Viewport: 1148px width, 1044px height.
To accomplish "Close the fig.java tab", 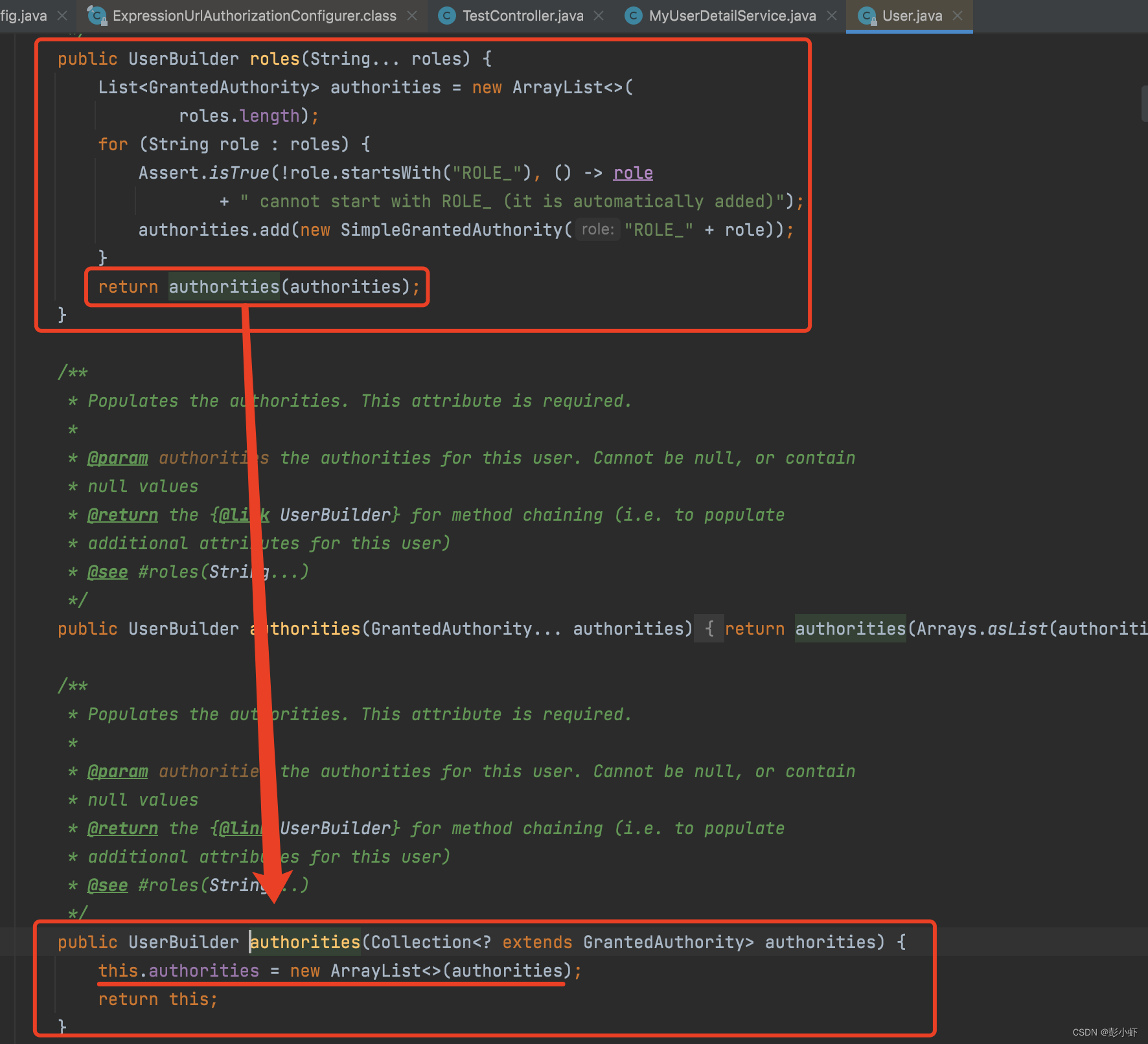I will pos(62,16).
